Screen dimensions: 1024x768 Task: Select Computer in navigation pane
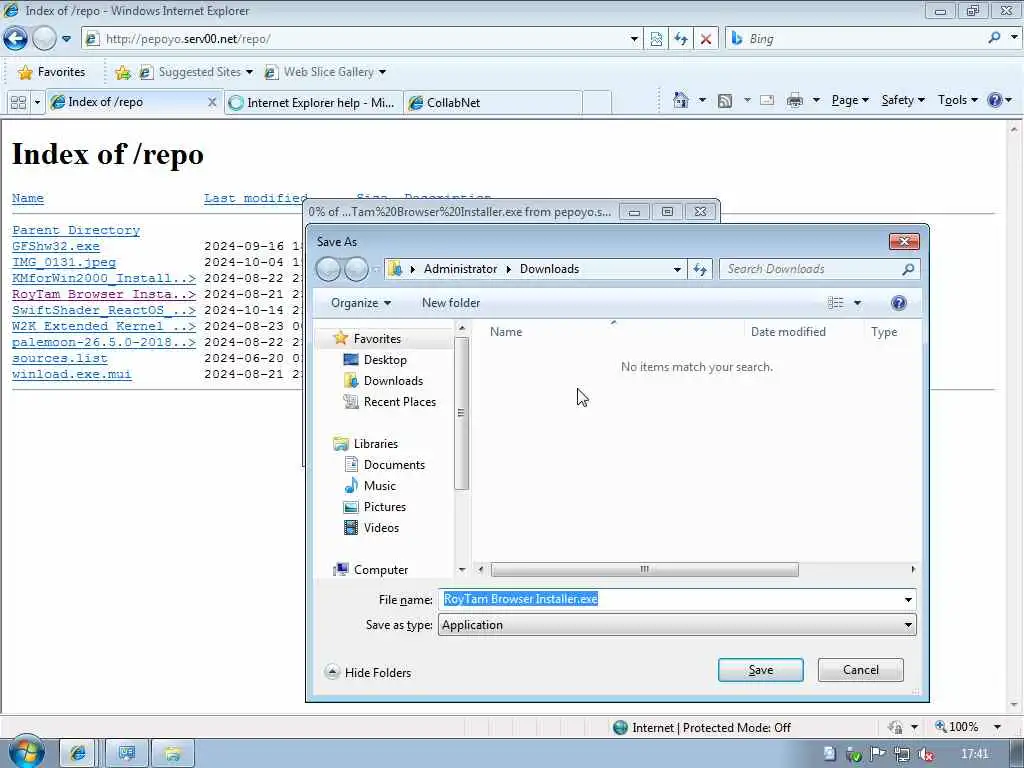coord(381,569)
